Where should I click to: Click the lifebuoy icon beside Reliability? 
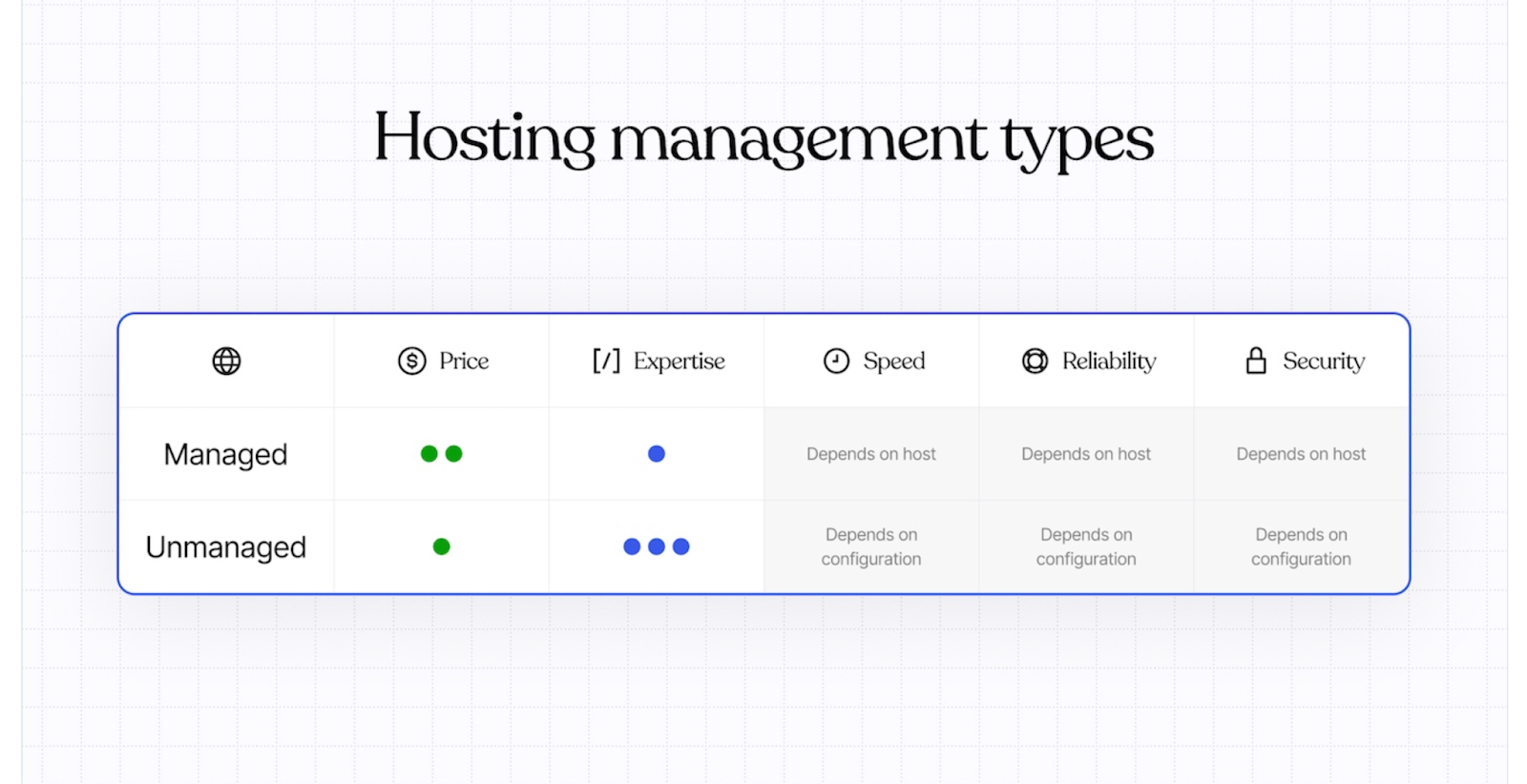pos(1035,361)
